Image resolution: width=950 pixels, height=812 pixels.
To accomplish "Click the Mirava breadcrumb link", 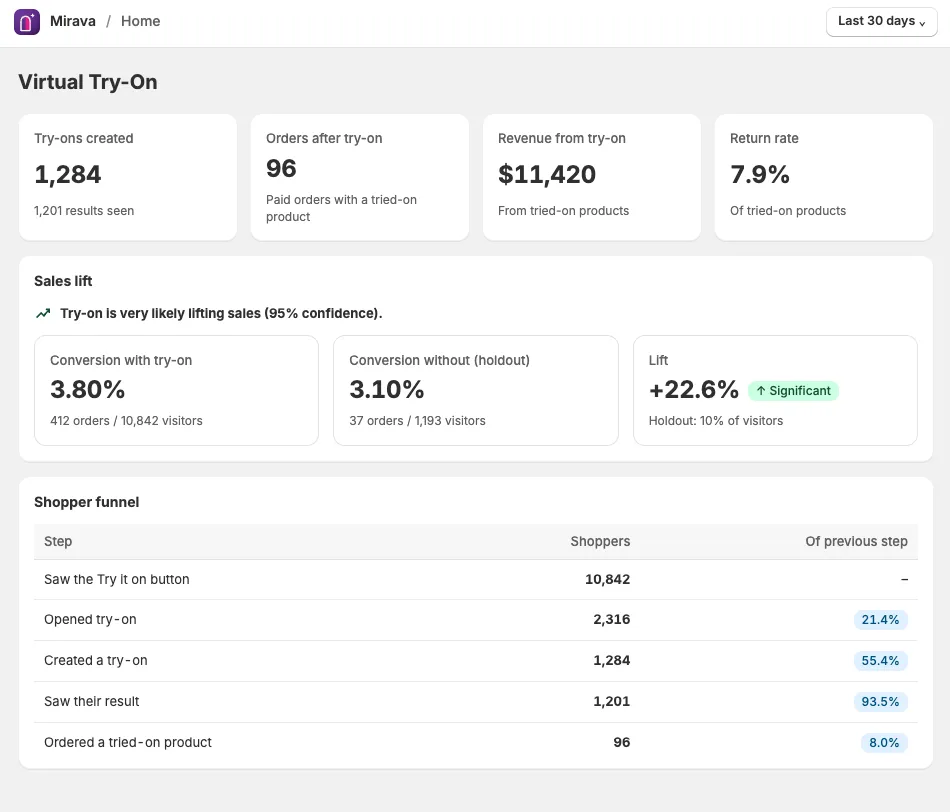I will point(73,21).
